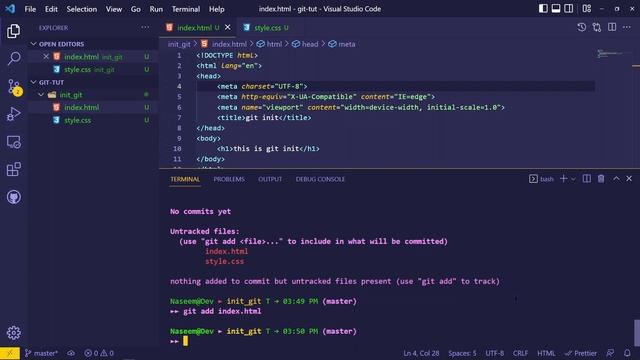Switch to the Debug Console tab
The image size is (640, 360).
[x=320, y=179]
